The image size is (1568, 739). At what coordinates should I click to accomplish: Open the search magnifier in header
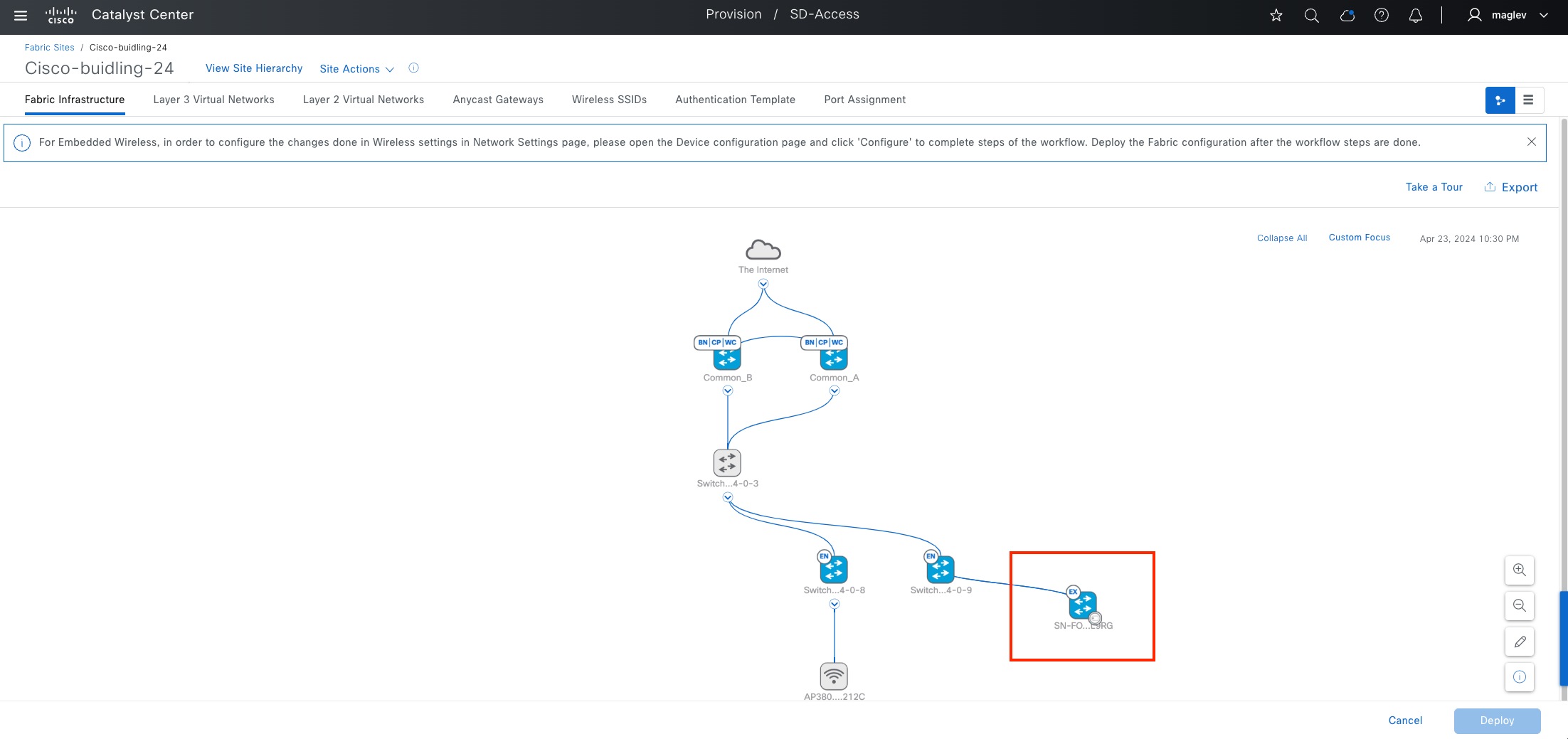tap(1312, 15)
